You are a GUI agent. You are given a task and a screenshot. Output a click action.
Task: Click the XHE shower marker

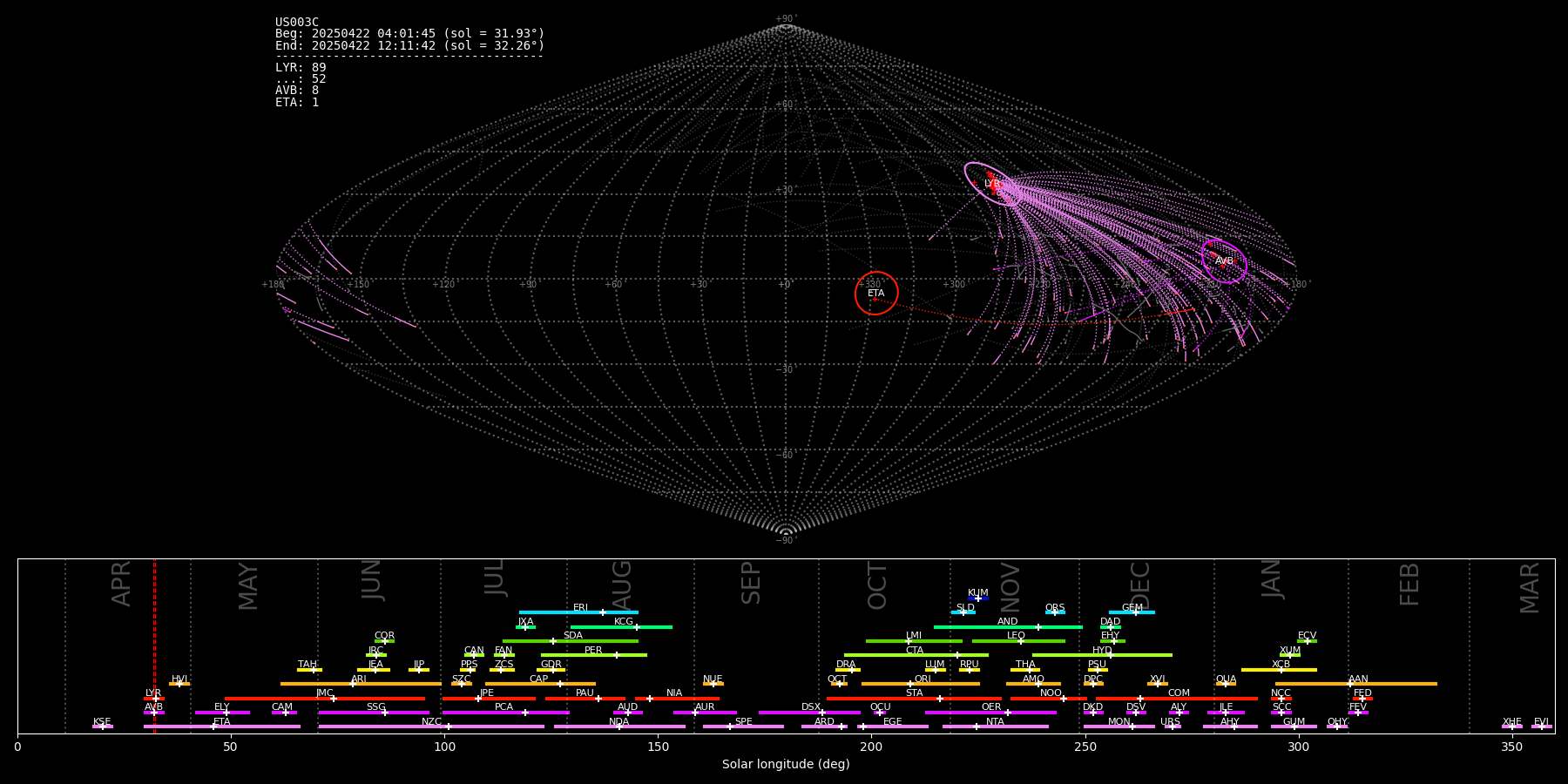[1512, 727]
